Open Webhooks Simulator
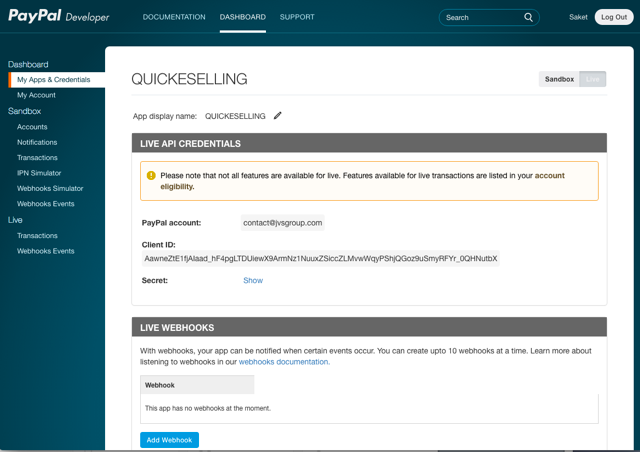640x452 pixels. click(x=50, y=188)
